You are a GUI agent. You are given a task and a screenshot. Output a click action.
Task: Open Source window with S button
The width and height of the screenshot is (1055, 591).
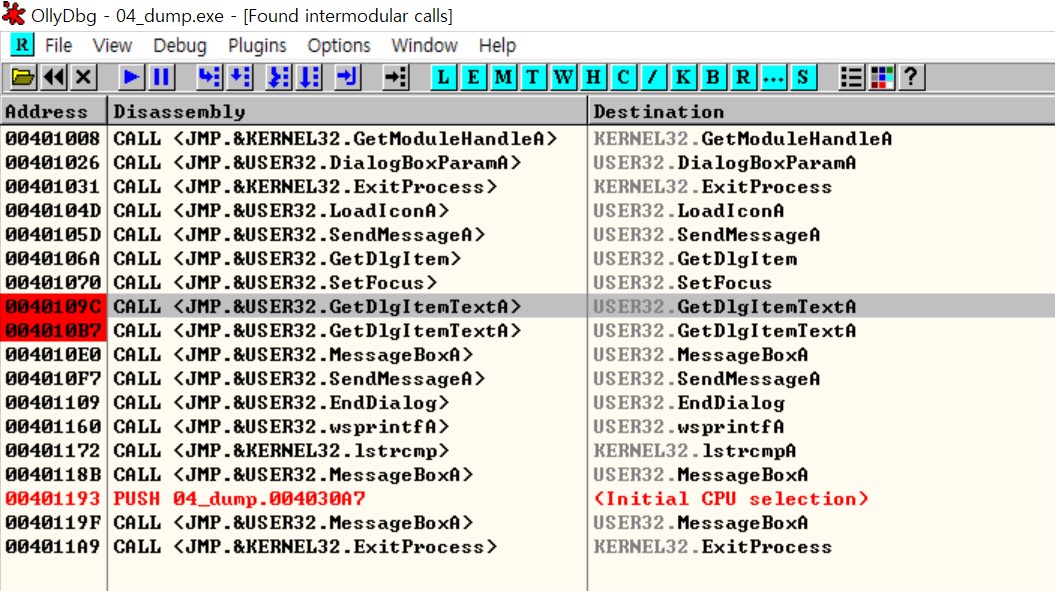click(803, 77)
